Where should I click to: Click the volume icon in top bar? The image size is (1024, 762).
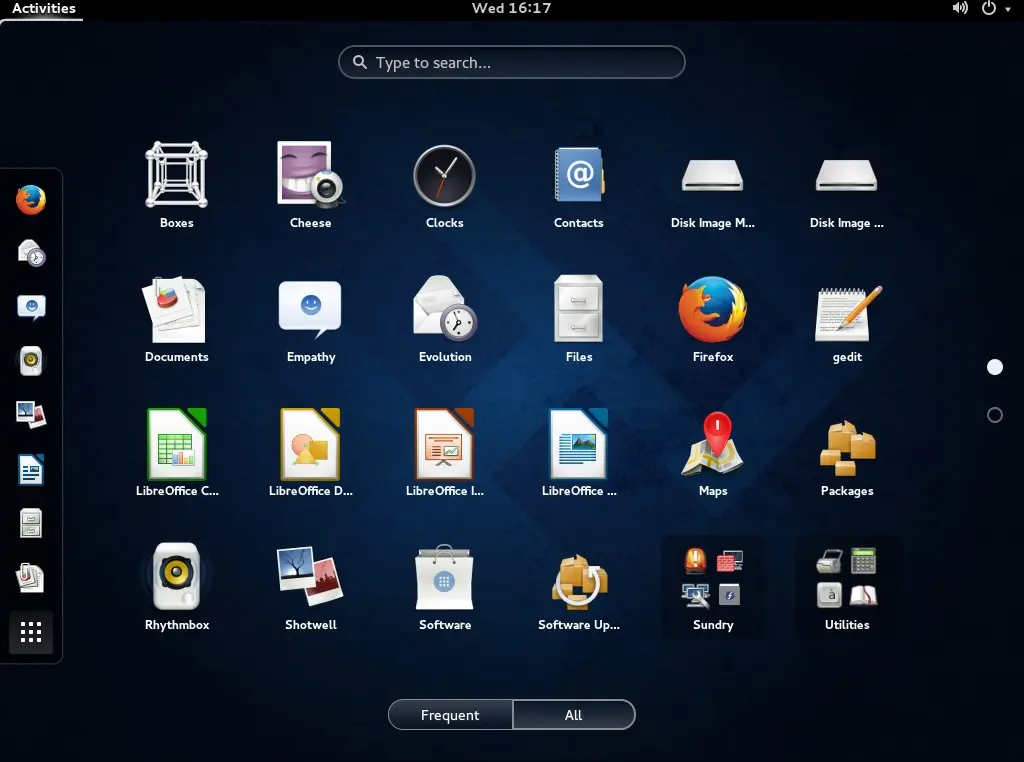click(x=960, y=8)
